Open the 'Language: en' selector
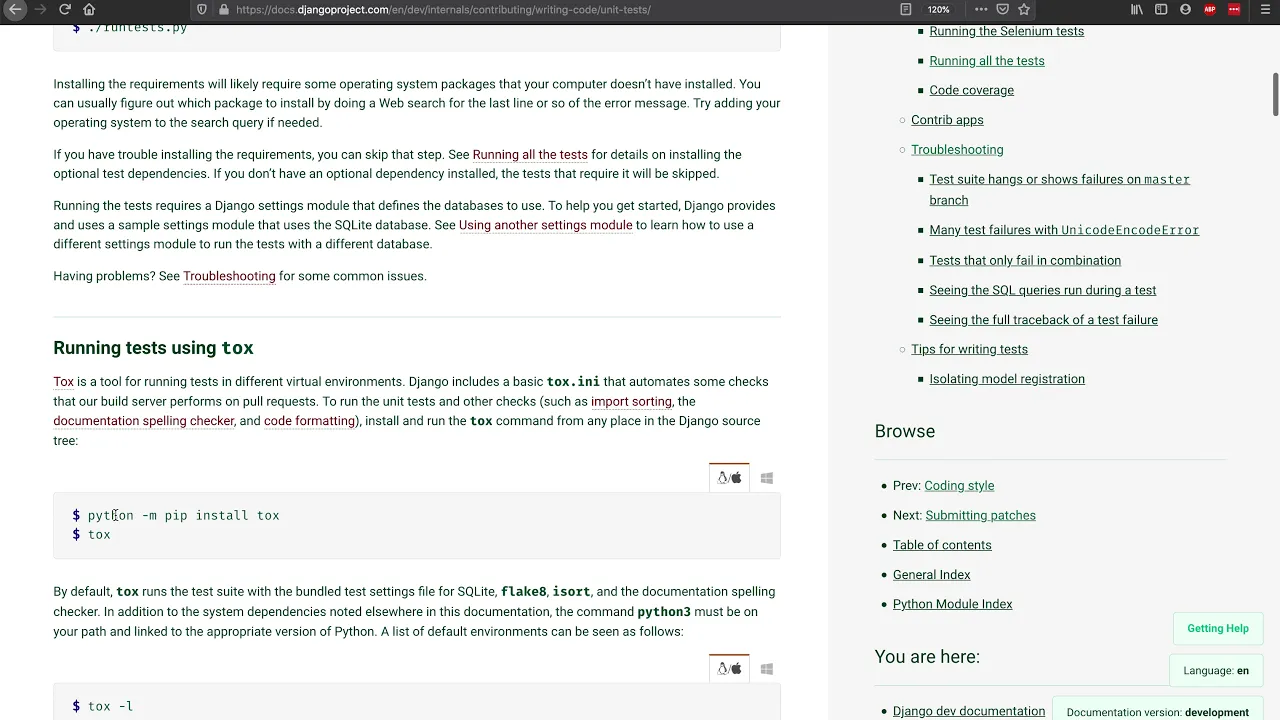Image resolution: width=1280 pixels, height=720 pixels. tap(1215, 671)
